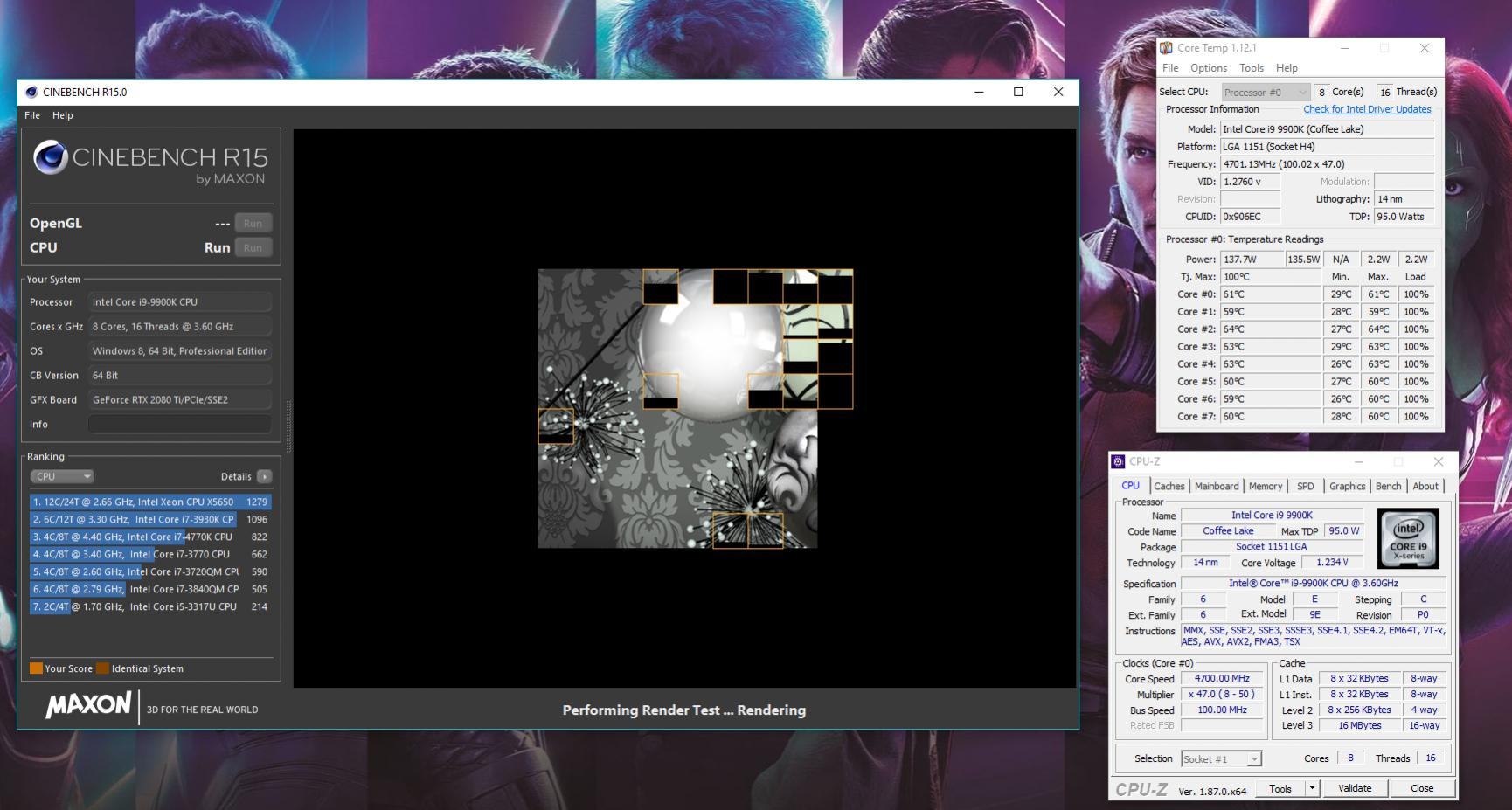Select the Intel Core i5-3317U ranking row

click(150, 606)
